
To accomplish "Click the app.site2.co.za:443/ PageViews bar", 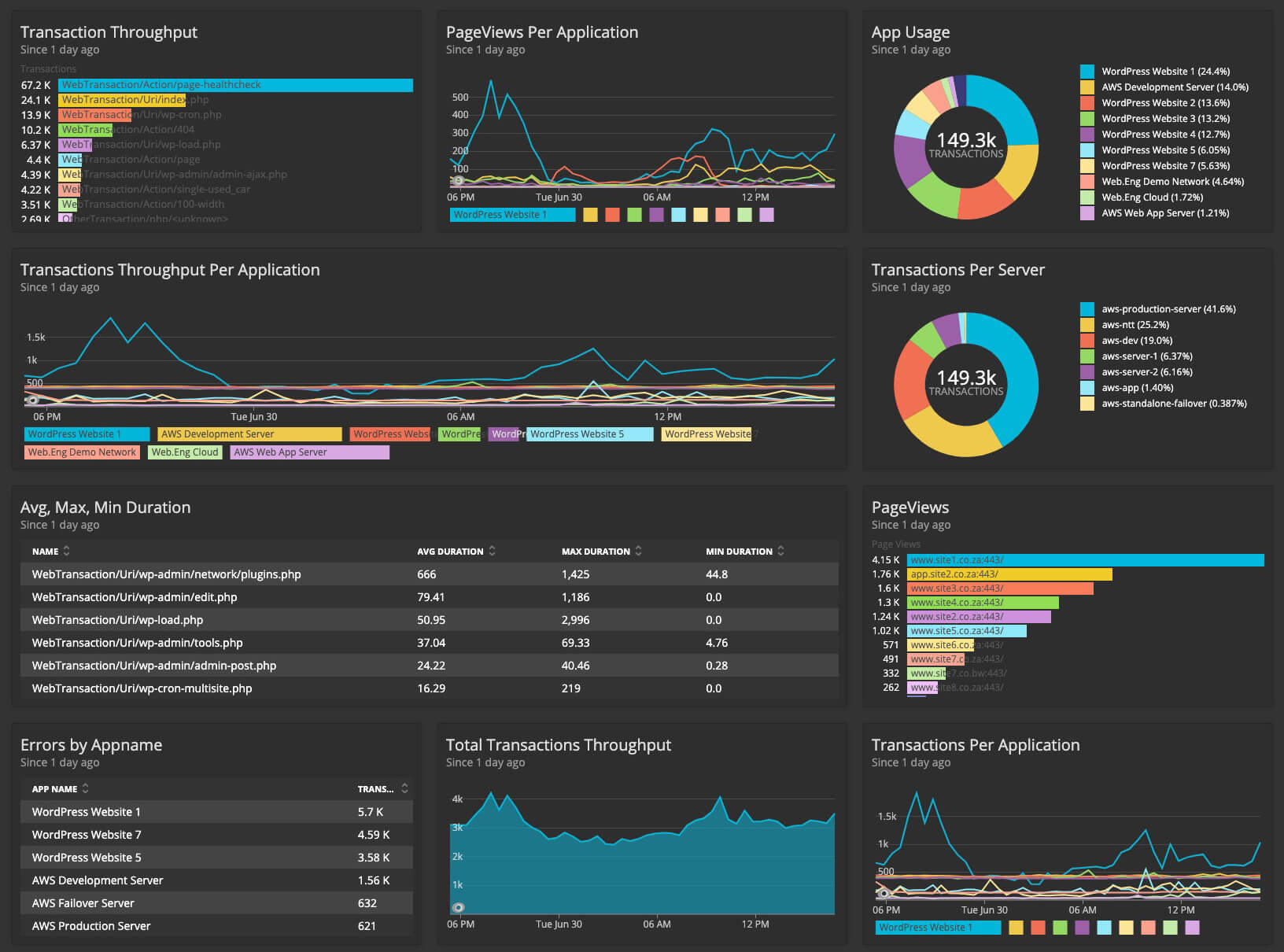I will point(1009,574).
